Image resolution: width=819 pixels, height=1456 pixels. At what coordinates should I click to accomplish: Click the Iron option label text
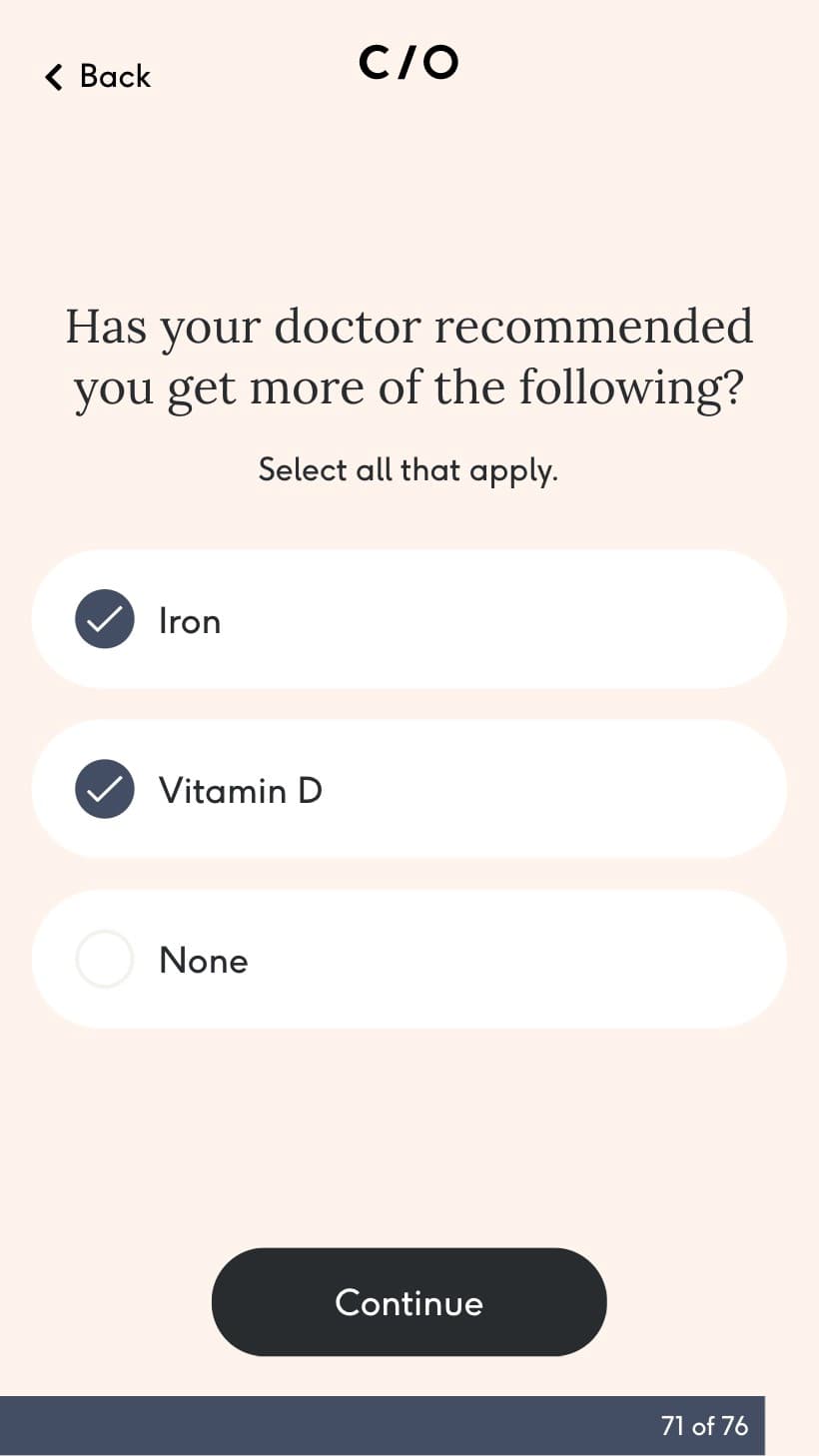tap(190, 621)
